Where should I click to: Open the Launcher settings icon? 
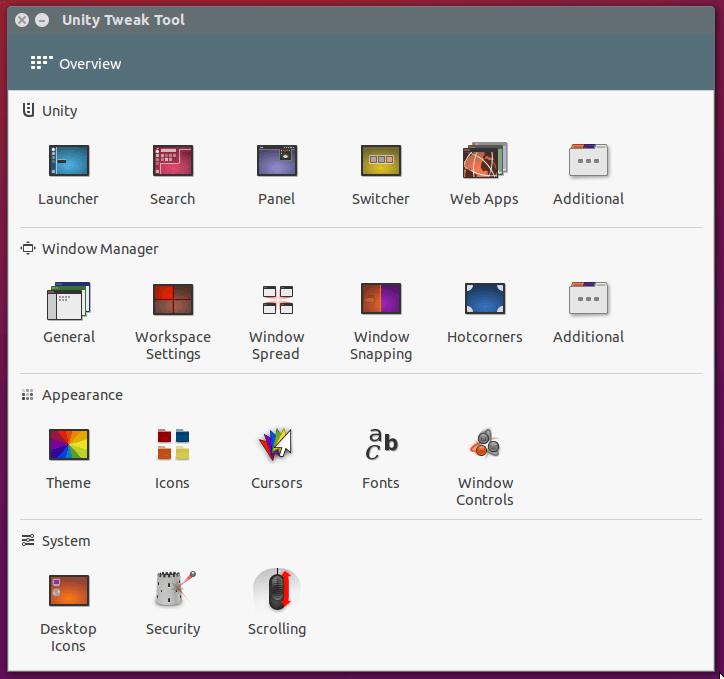coord(68,161)
